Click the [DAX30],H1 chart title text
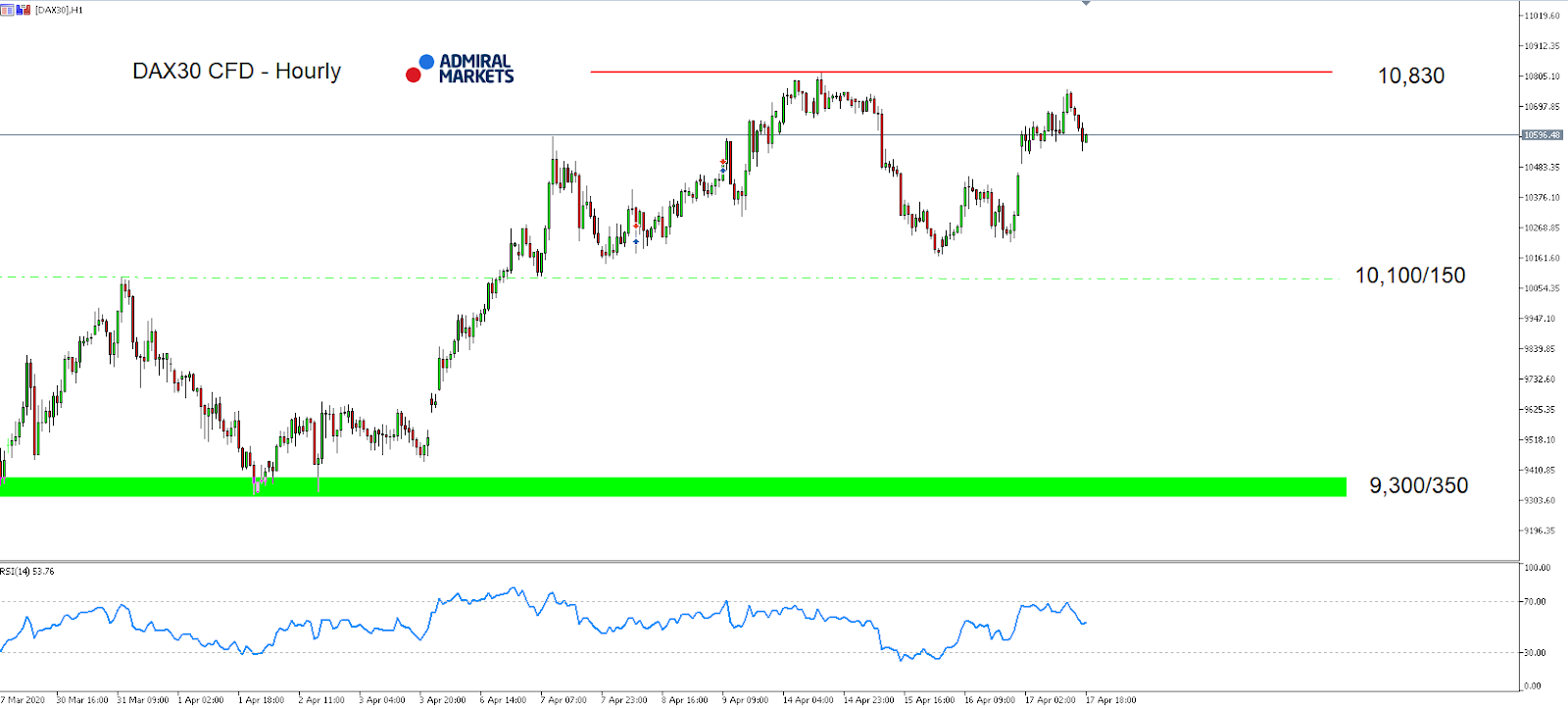The height and width of the screenshot is (708, 1568). pos(59,10)
